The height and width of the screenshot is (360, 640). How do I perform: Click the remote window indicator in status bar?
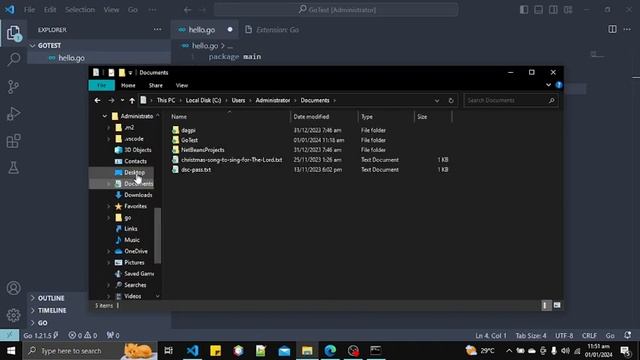coord(9,335)
